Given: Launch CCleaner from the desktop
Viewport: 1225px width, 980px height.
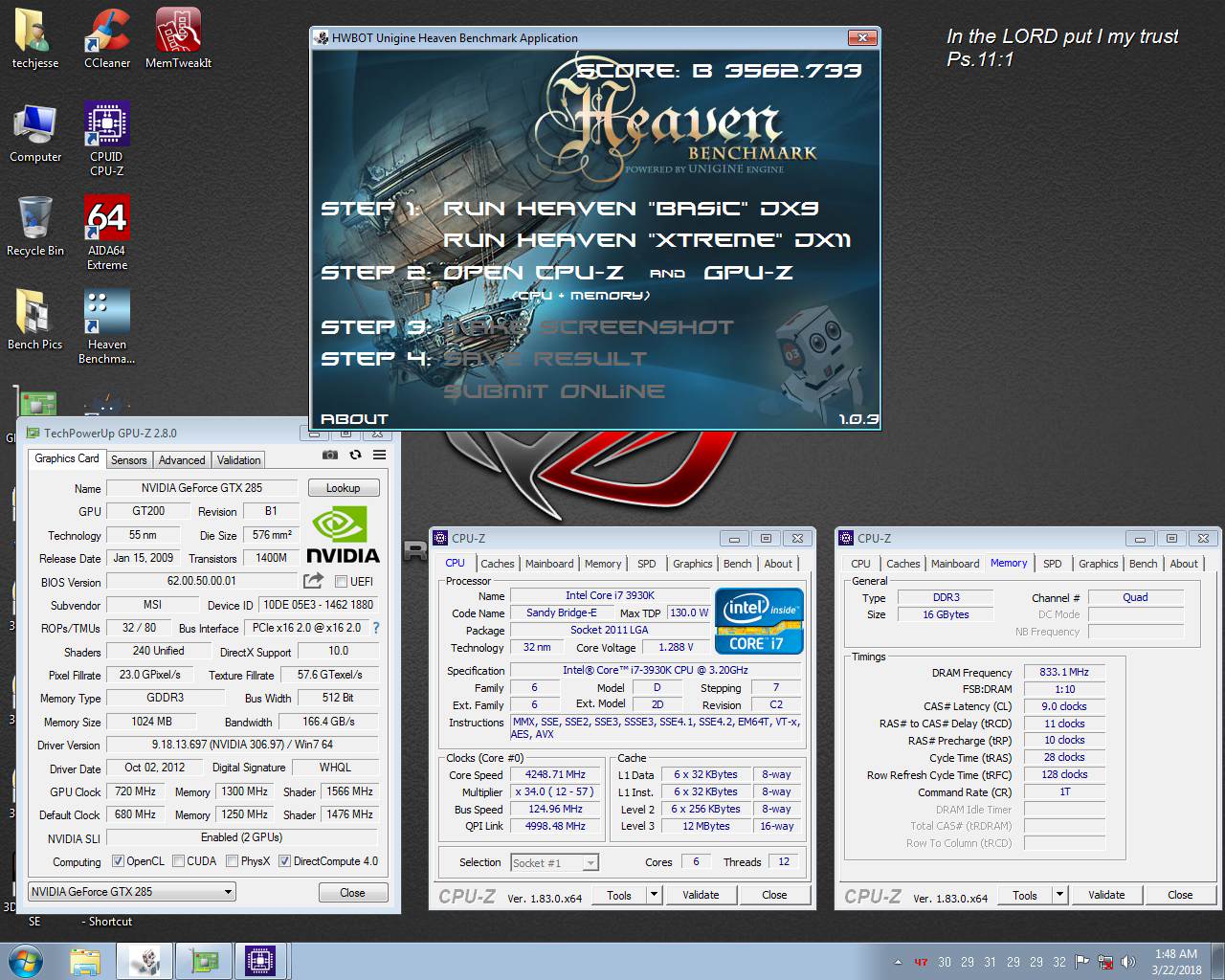Looking at the screenshot, I should (107, 38).
